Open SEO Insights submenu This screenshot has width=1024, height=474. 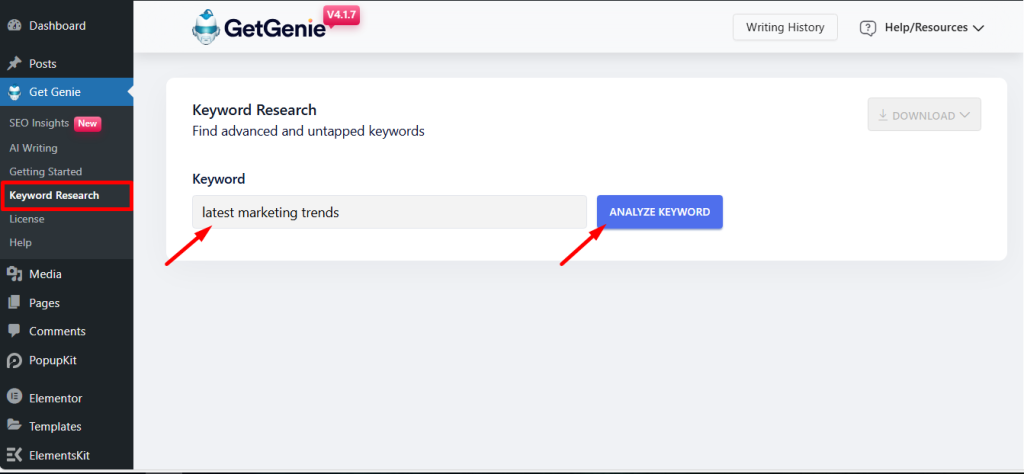(39, 123)
